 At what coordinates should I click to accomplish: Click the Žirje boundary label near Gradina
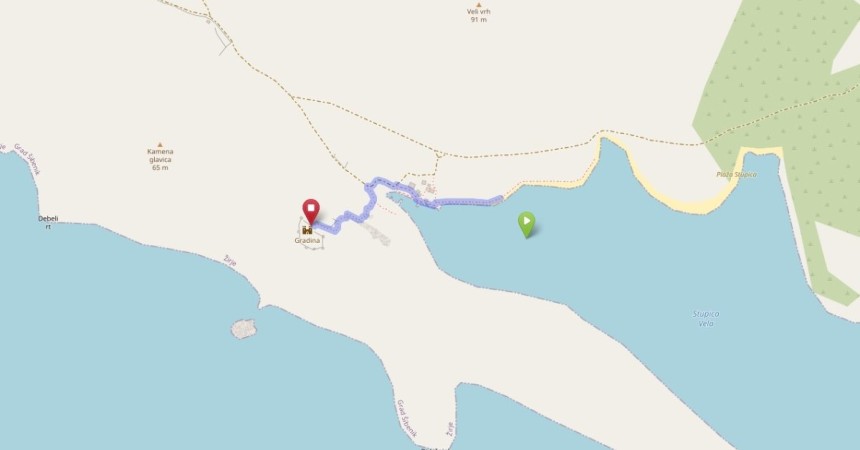click(230, 261)
